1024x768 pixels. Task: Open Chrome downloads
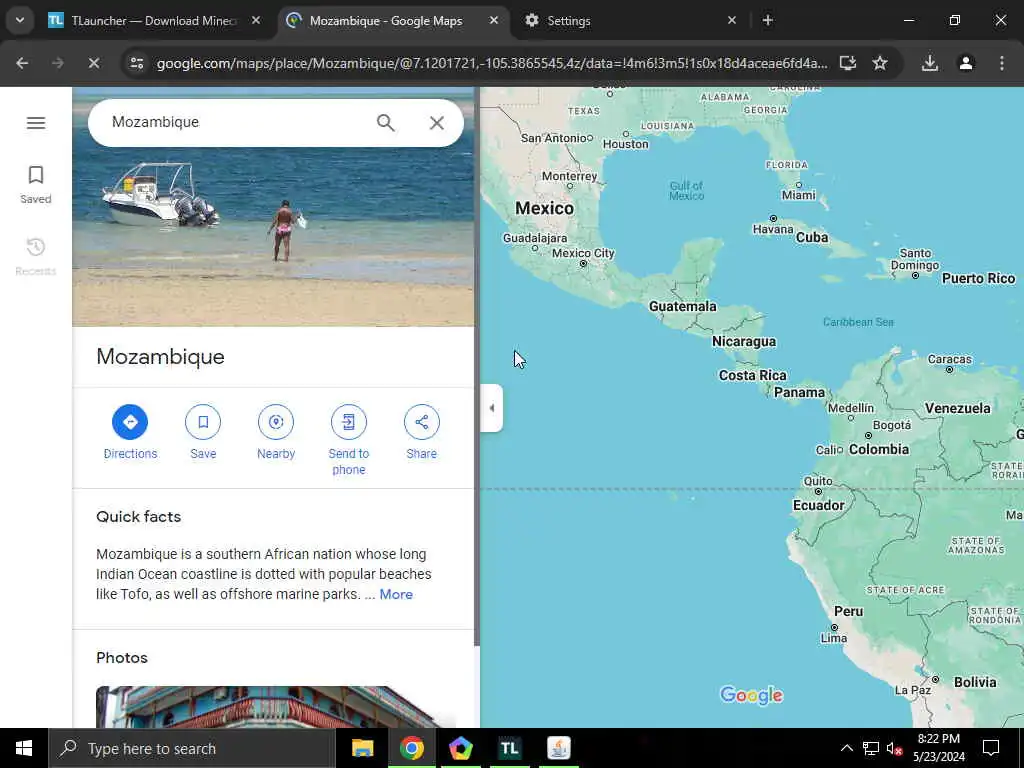(x=930, y=63)
